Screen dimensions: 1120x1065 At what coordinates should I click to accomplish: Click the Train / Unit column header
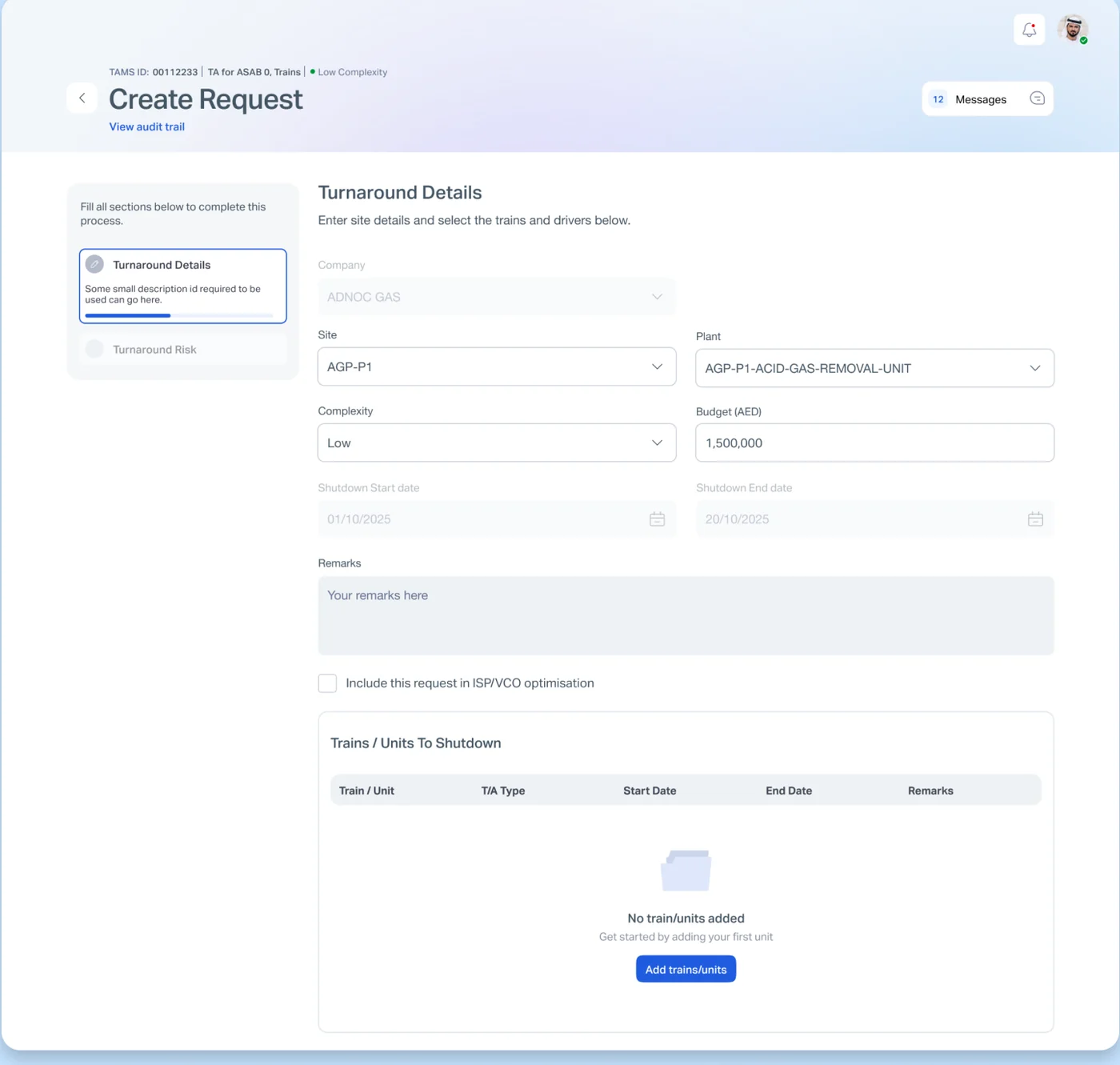point(366,791)
